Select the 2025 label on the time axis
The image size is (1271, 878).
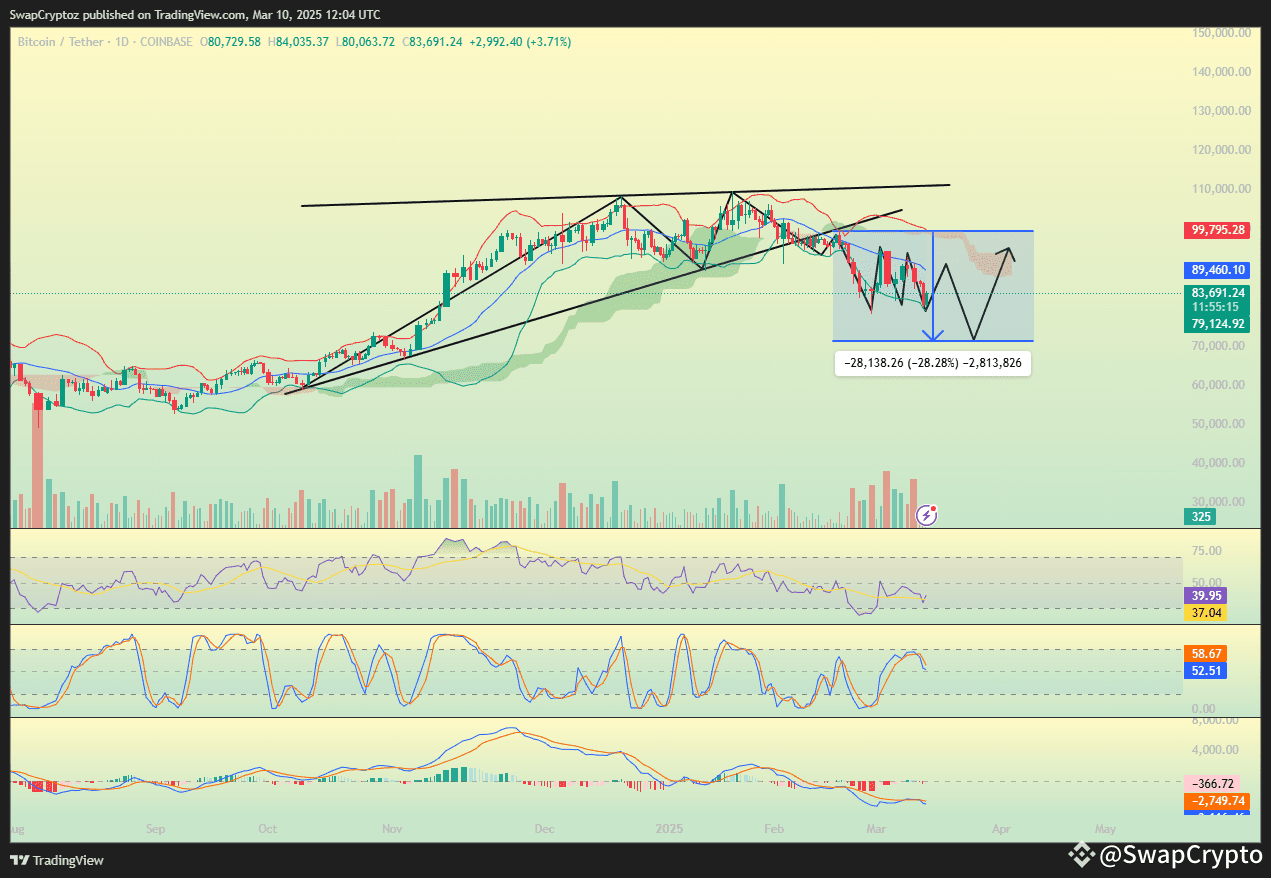pos(669,829)
